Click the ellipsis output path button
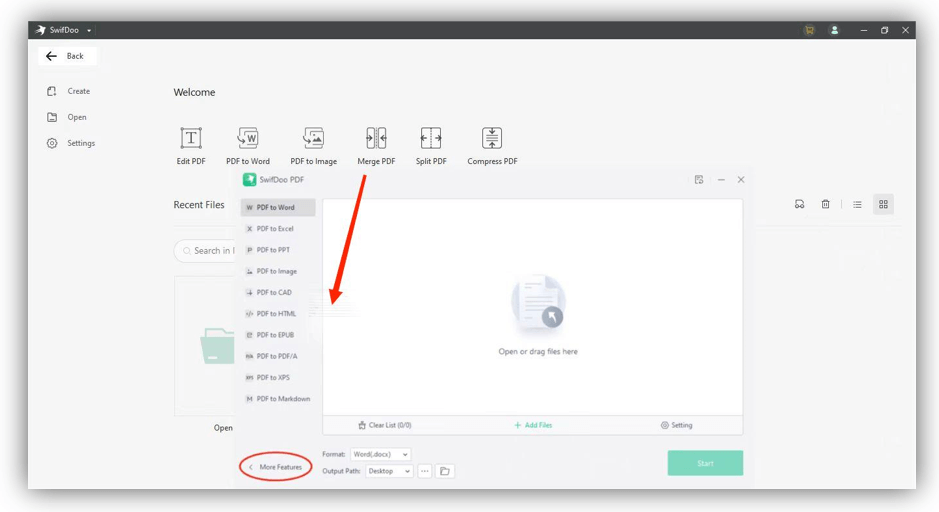Image resolution: width=939 pixels, height=512 pixels. [x=425, y=471]
